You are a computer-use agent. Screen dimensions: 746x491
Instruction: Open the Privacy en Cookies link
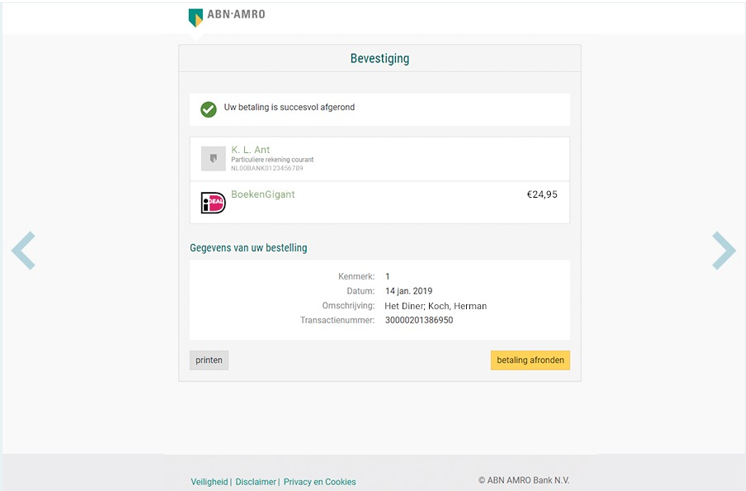pyautogui.click(x=320, y=481)
